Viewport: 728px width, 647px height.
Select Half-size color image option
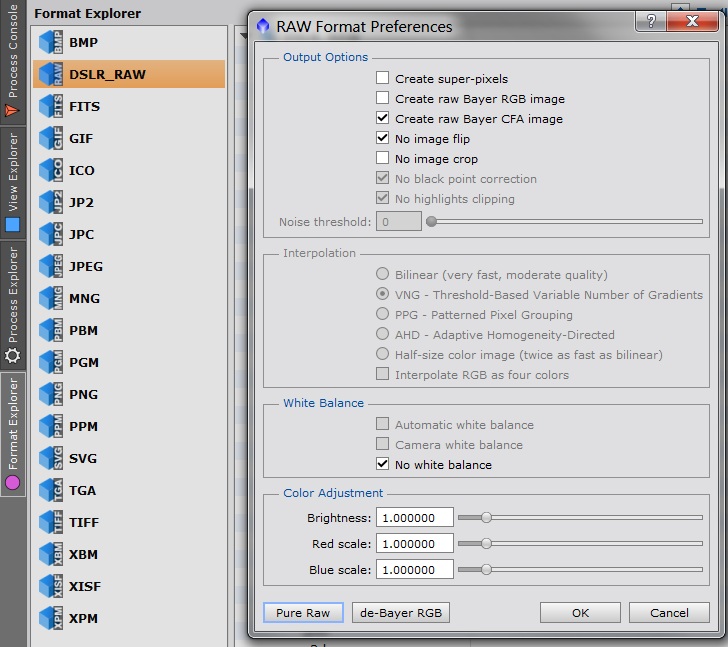pyautogui.click(x=382, y=354)
